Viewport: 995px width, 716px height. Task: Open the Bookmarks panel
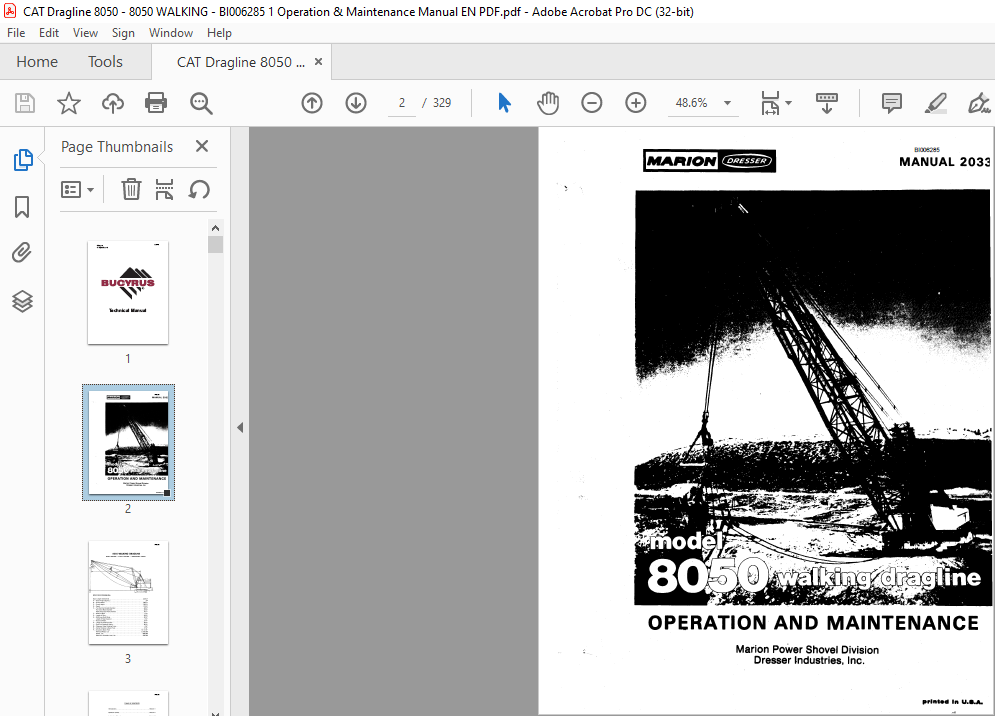tap(22, 207)
